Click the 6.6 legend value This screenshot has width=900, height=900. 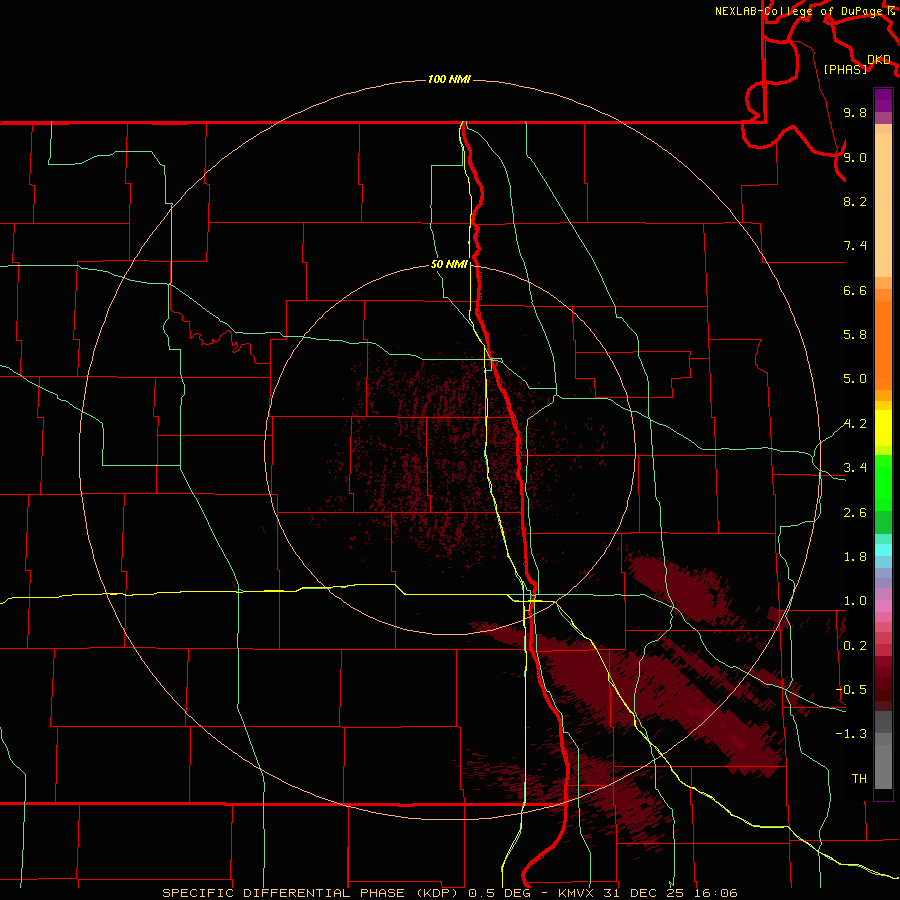[855, 290]
